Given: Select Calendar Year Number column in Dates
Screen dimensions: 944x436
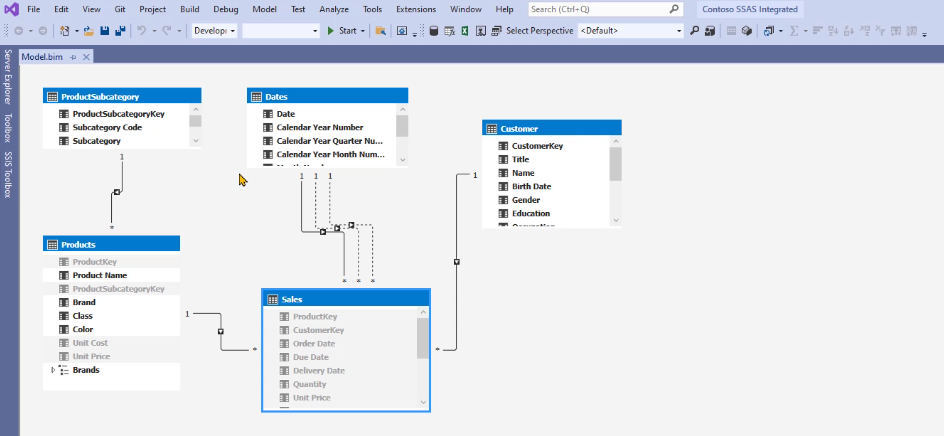Looking at the screenshot, I should [320, 128].
